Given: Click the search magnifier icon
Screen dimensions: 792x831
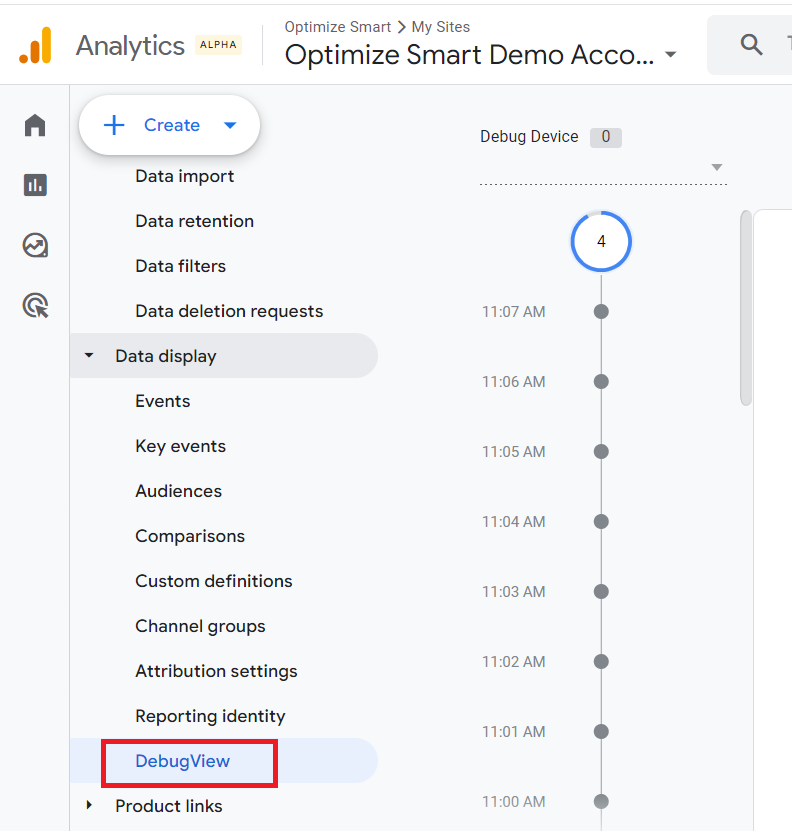Looking at the screenshot, I should [751, 45].
